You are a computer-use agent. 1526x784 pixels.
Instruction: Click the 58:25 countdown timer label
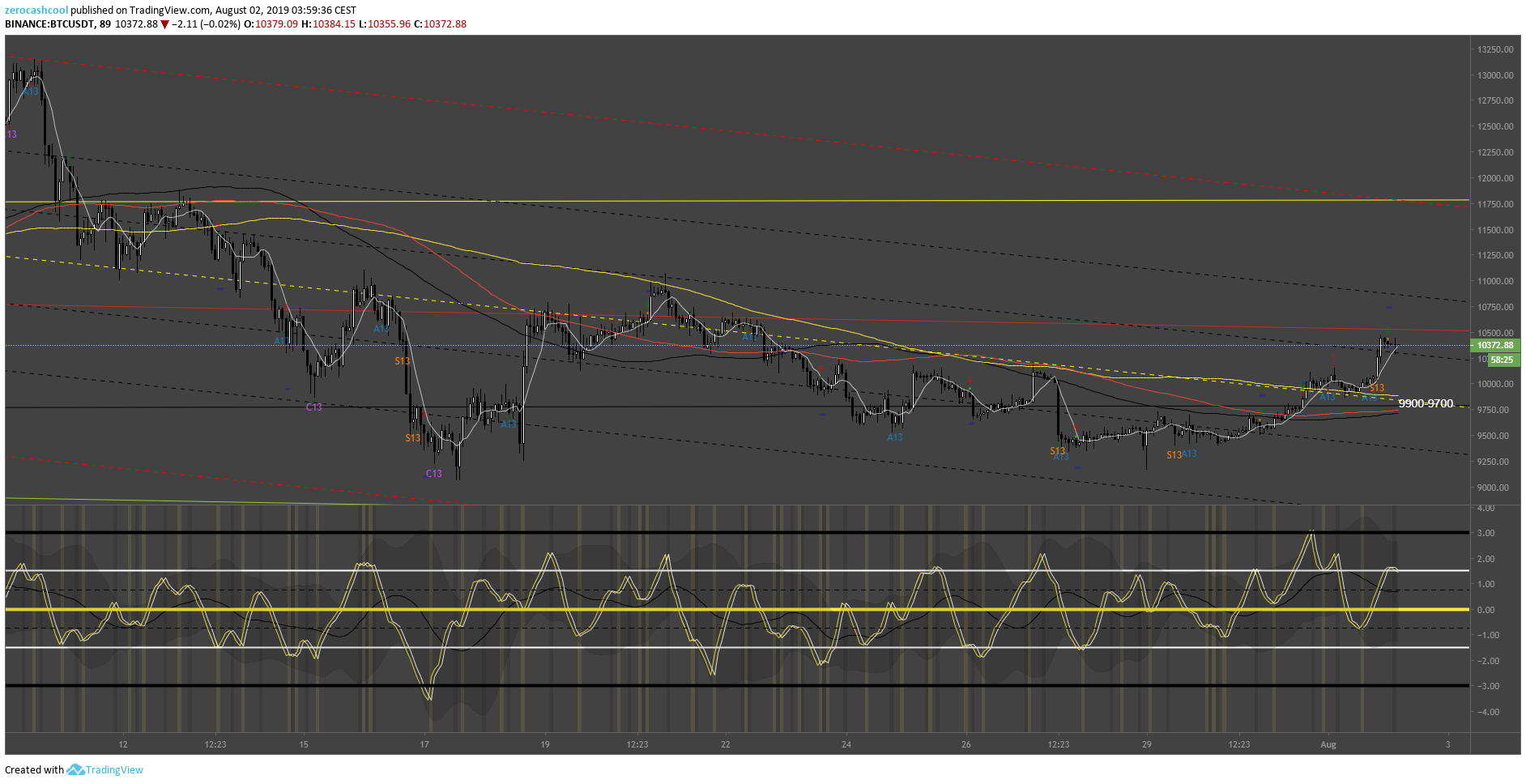1503,360
